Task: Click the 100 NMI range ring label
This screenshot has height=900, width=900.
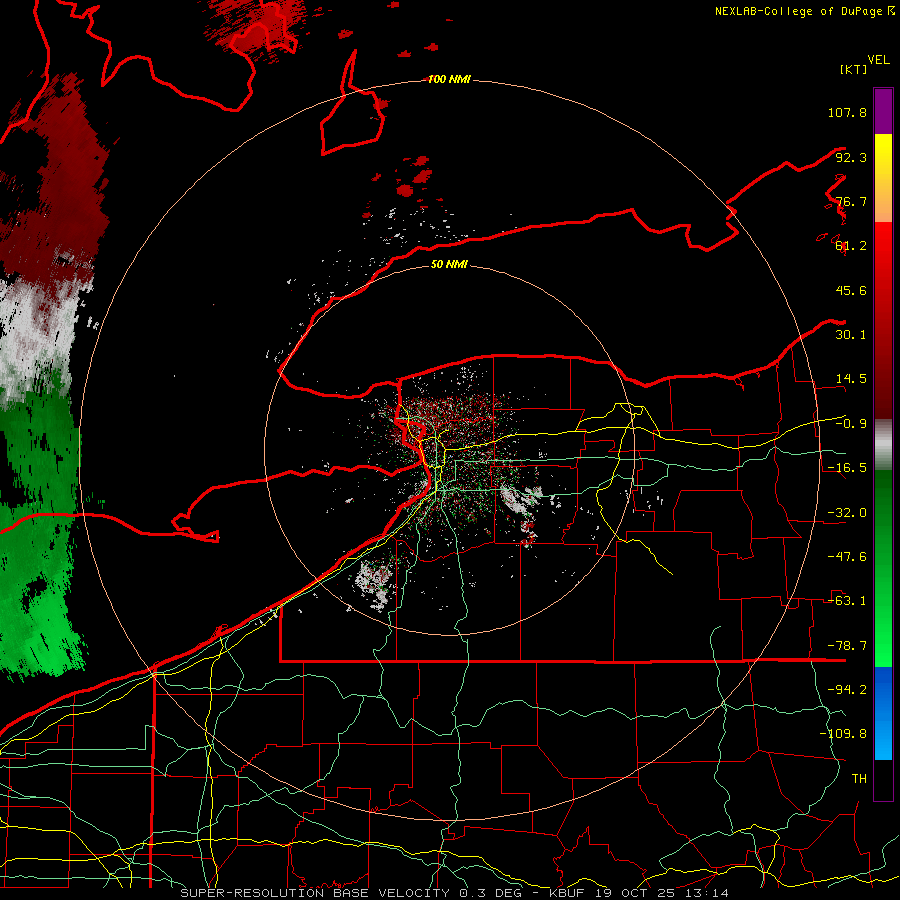Action: point(449,79)
